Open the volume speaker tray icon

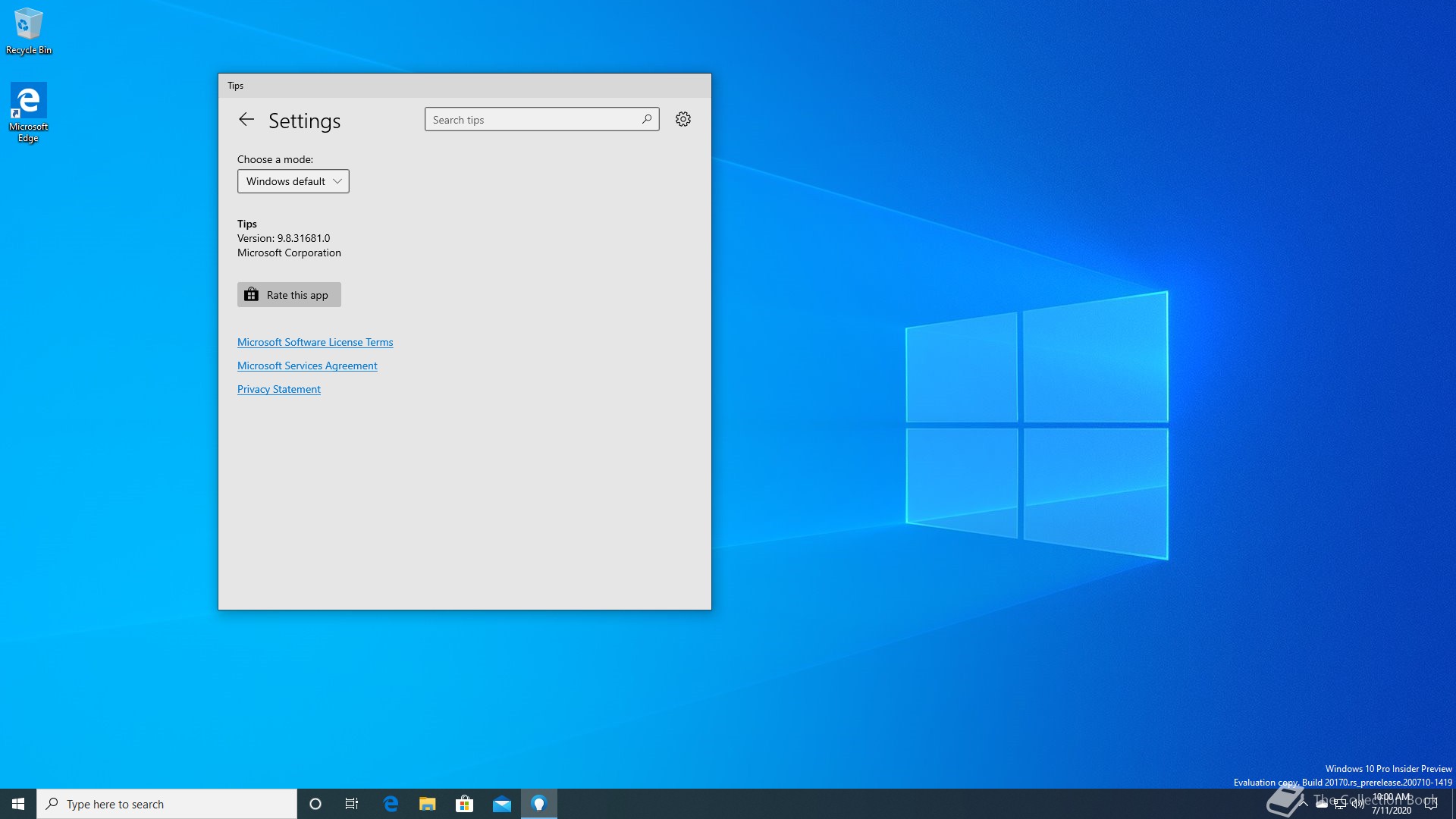[x=1358, y=804]
